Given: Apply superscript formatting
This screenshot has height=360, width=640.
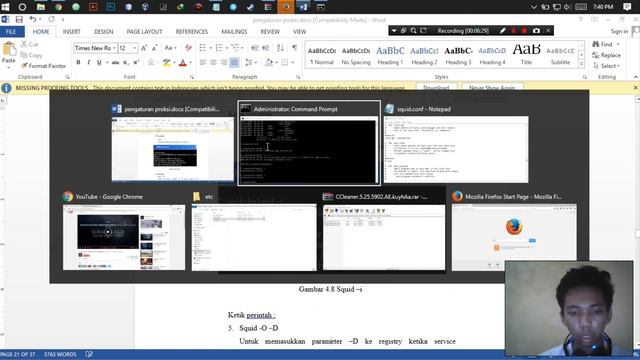Looking at the screenshot, I should pos(136,62).
